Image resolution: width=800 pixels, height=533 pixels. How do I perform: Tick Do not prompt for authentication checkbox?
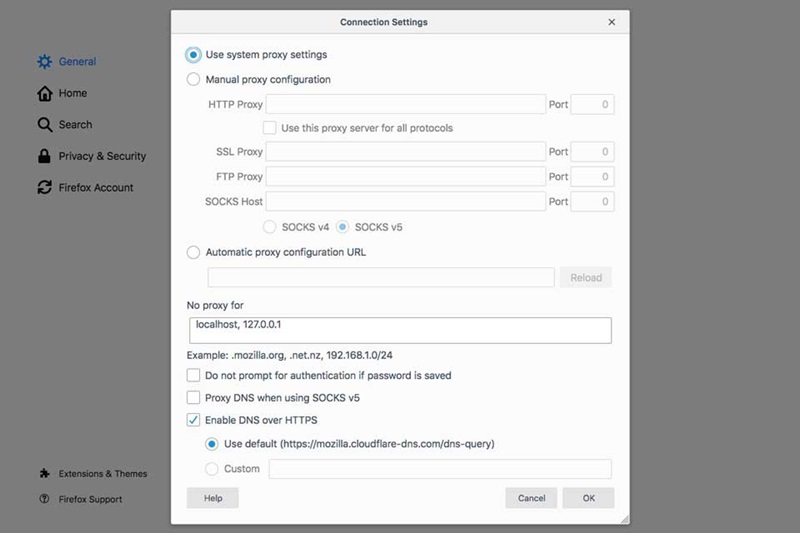[x=193, y=375]
